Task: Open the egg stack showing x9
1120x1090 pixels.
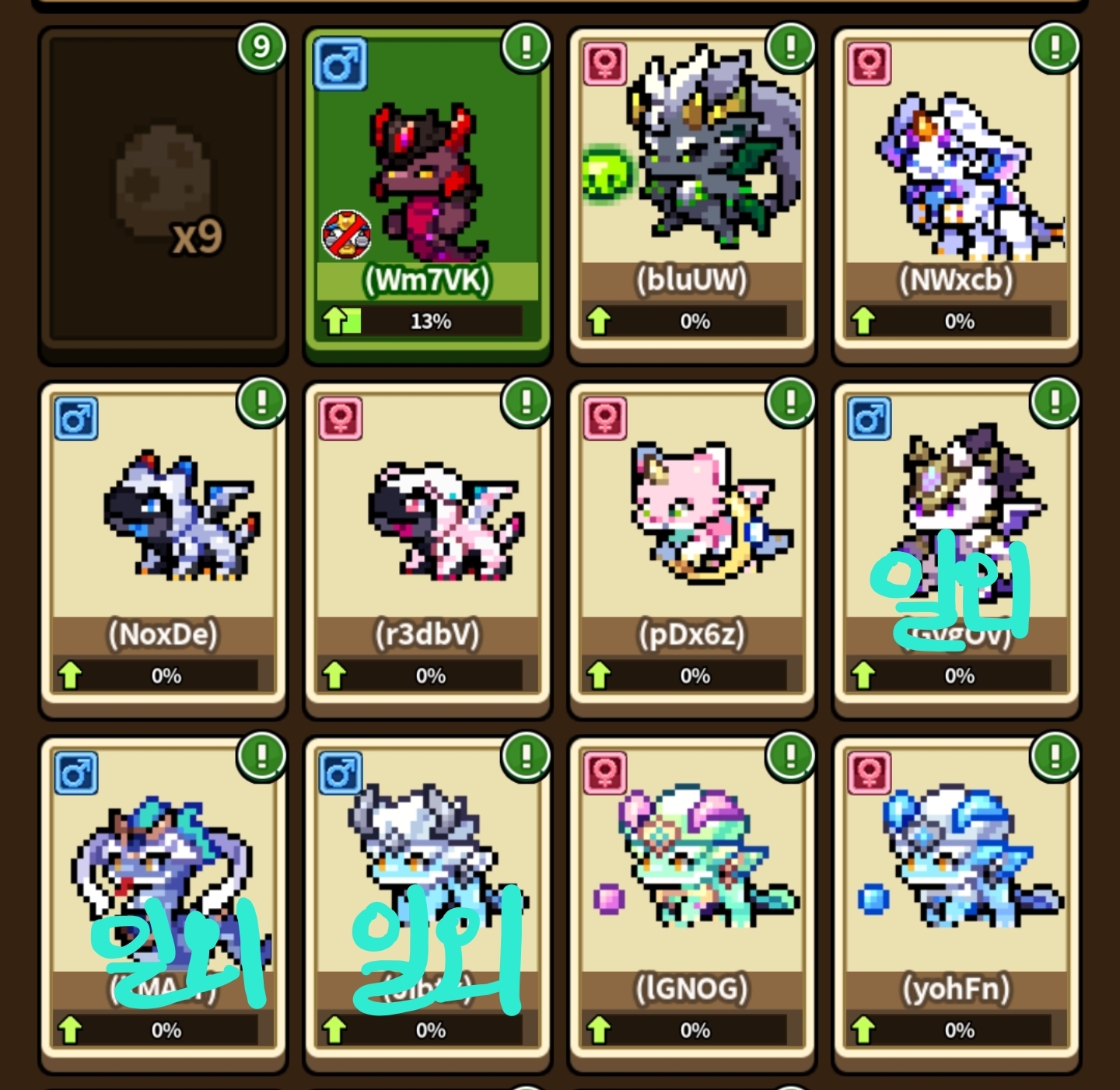Action: pos(163,194)
